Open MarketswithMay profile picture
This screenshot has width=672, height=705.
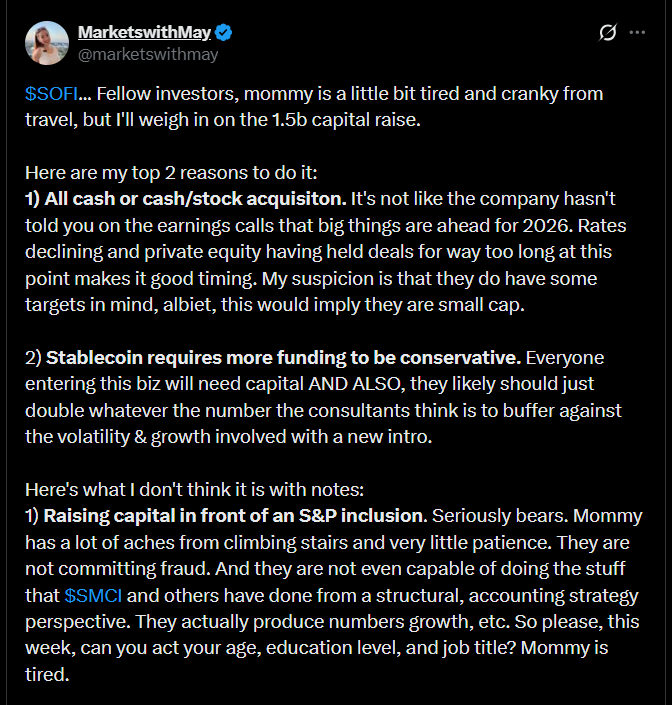pyautogui.click(x=46, y=42)
